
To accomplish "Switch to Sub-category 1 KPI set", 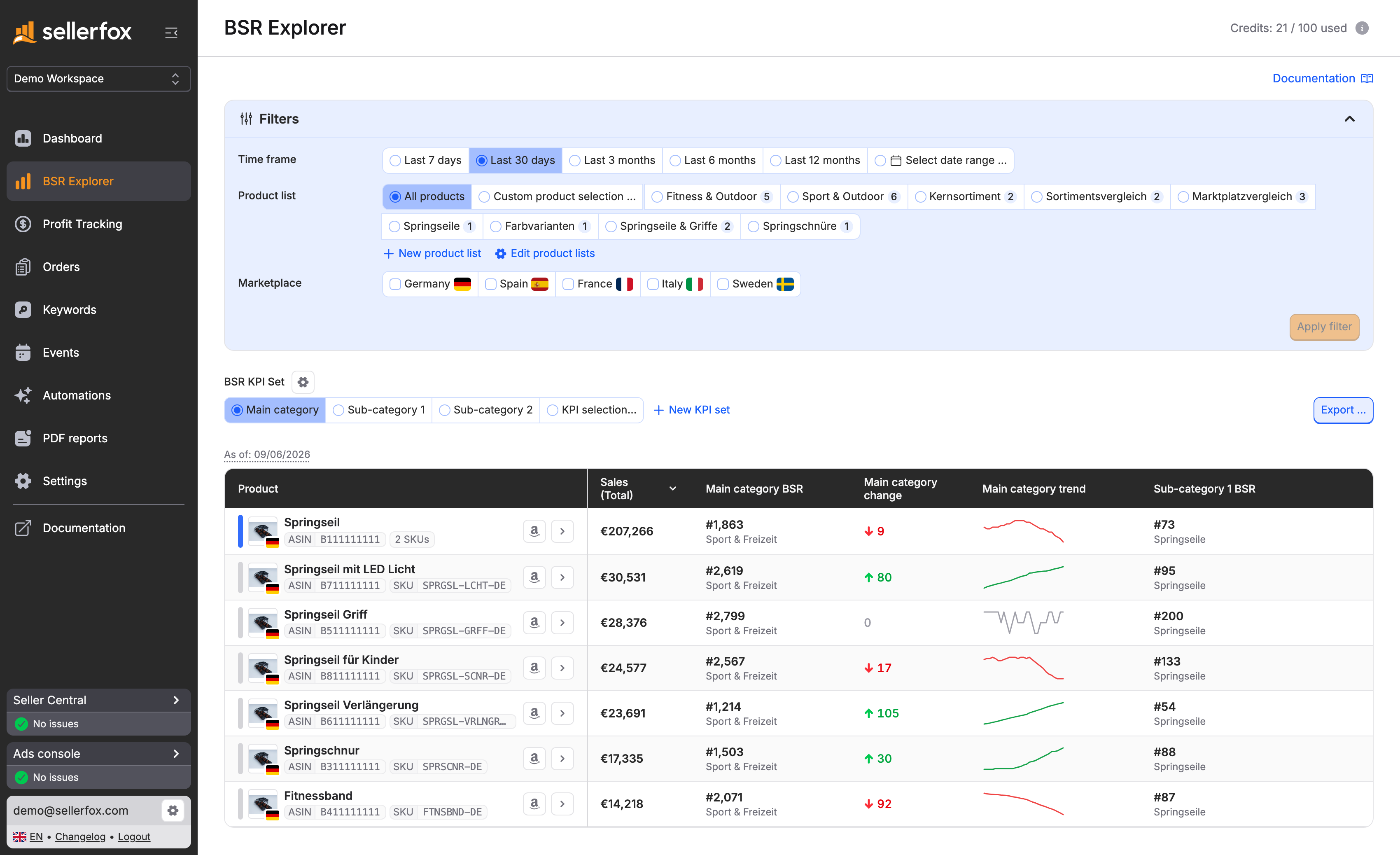I will click(x=379, y=410).
